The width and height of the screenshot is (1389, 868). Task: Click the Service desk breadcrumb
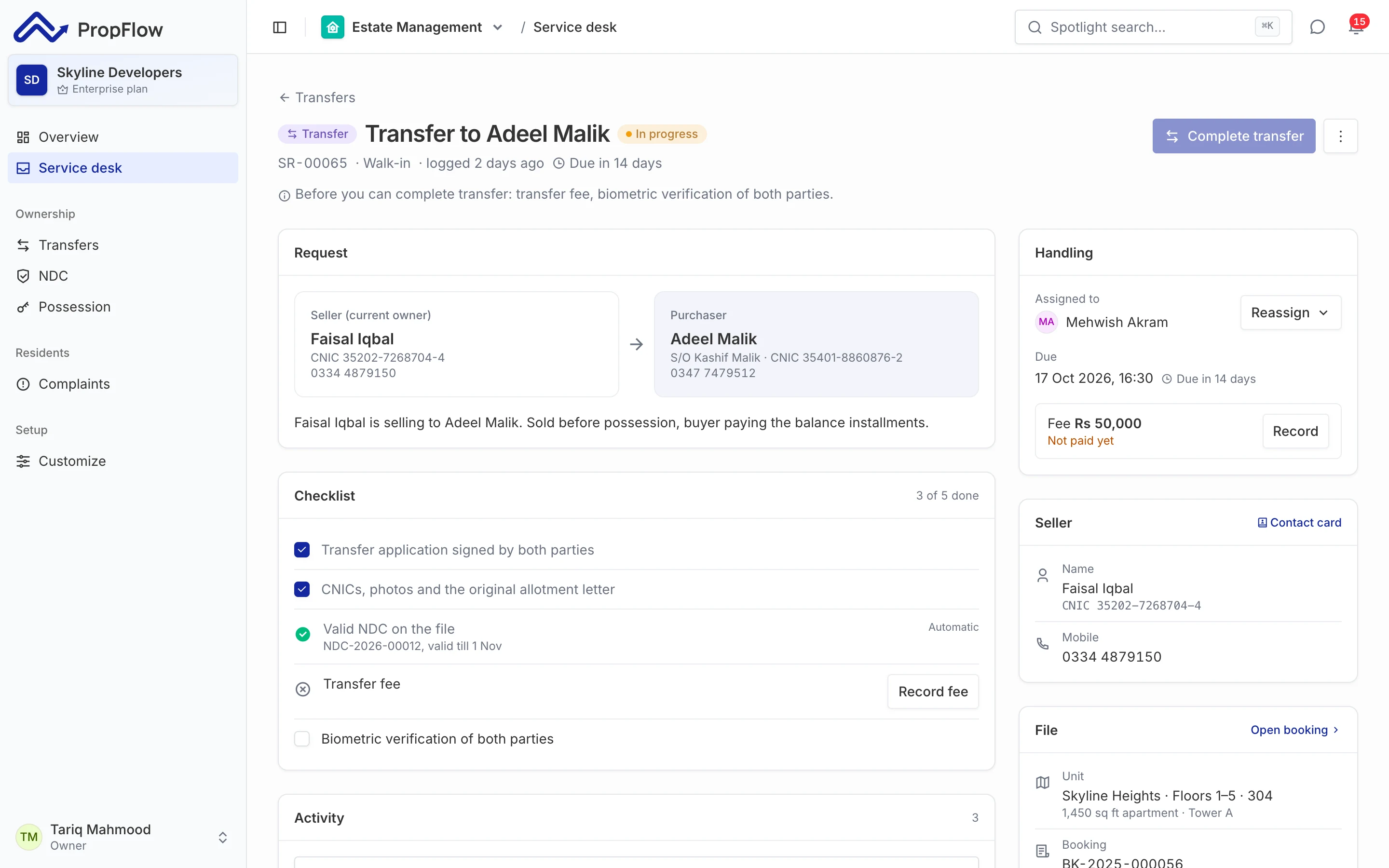point(574,27)
